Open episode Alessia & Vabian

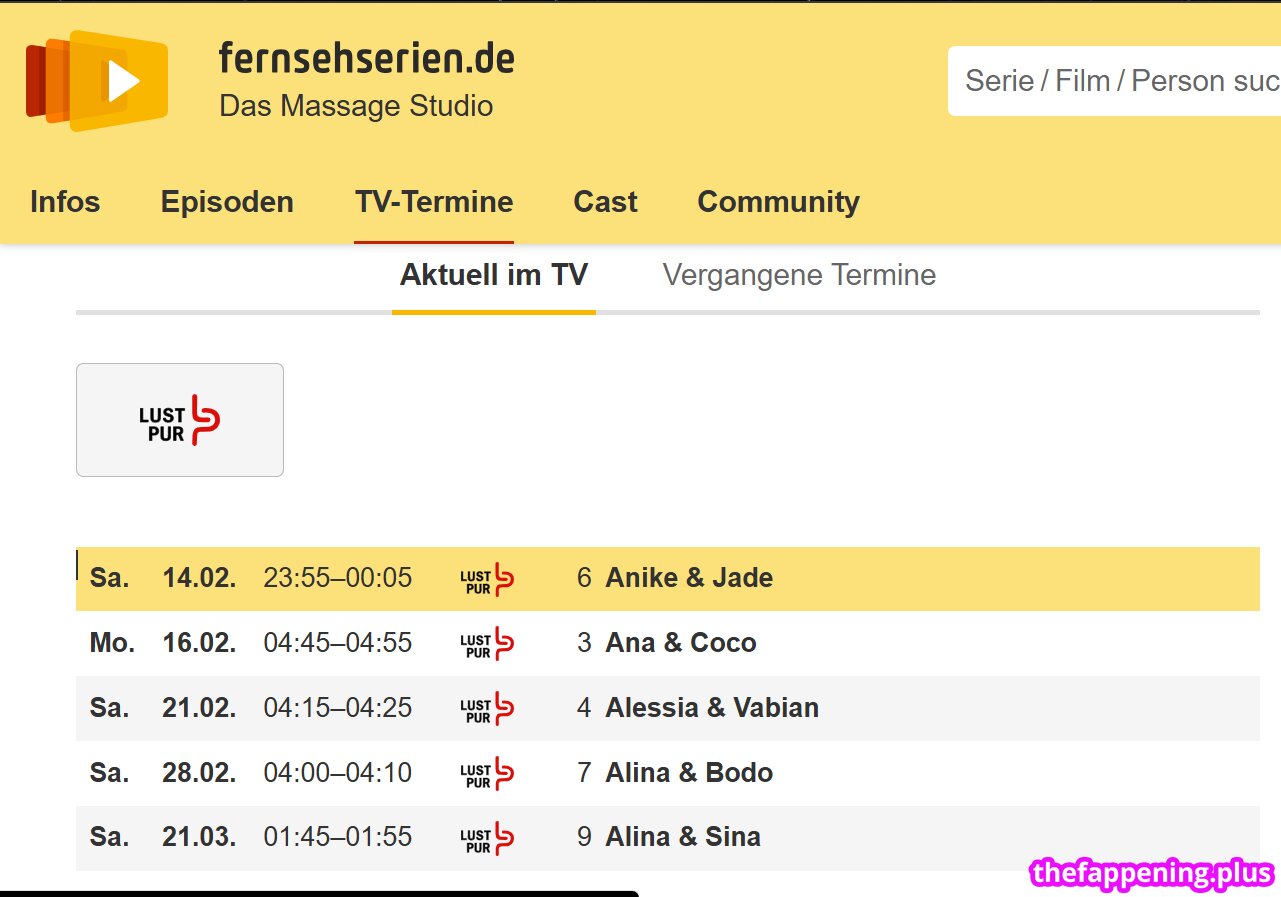(x=712, y=708)
